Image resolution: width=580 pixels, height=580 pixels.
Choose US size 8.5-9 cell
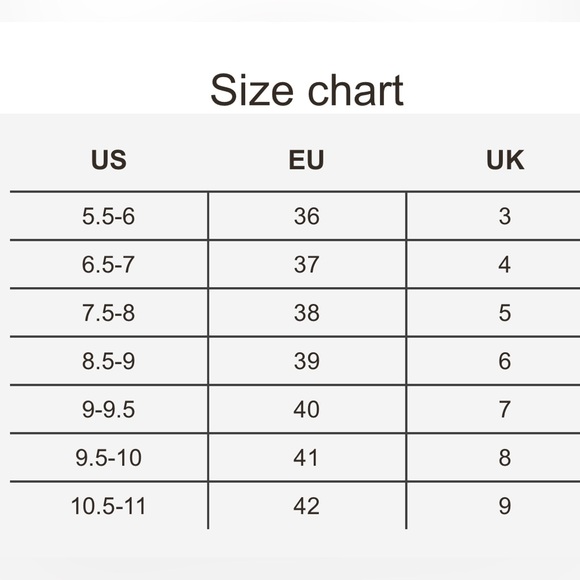point(109,361)
